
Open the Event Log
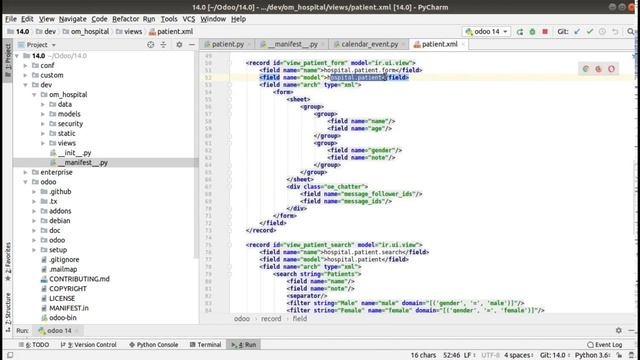pyautogui.click(x=604, y=345)
